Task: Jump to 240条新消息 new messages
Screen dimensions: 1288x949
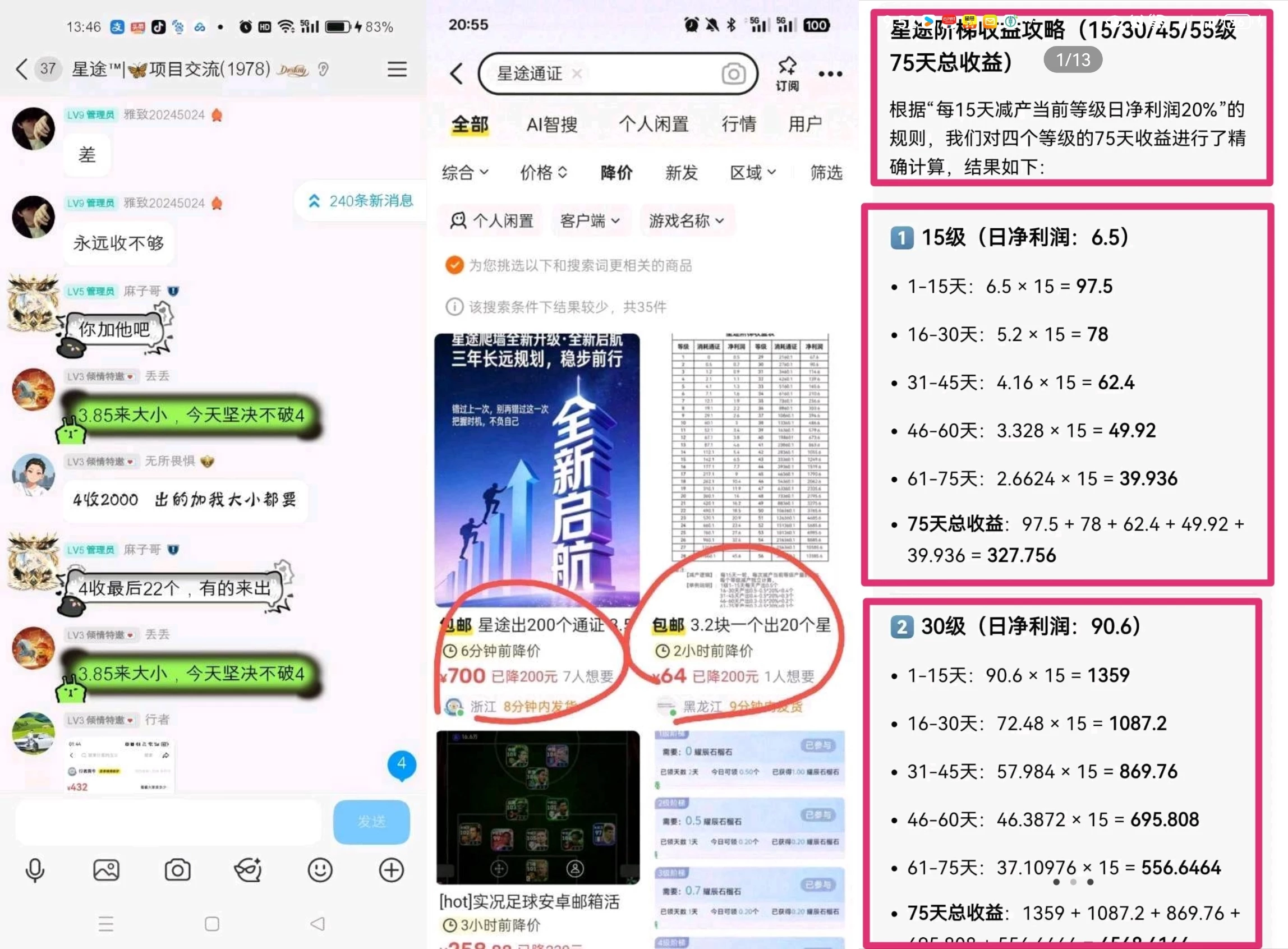Action: pos(362,200)
